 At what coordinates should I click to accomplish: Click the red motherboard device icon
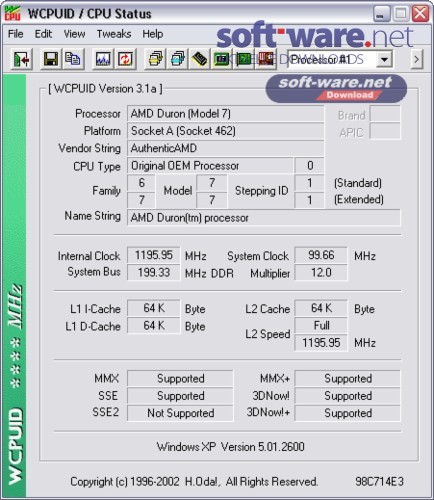[x=265, y=59]
